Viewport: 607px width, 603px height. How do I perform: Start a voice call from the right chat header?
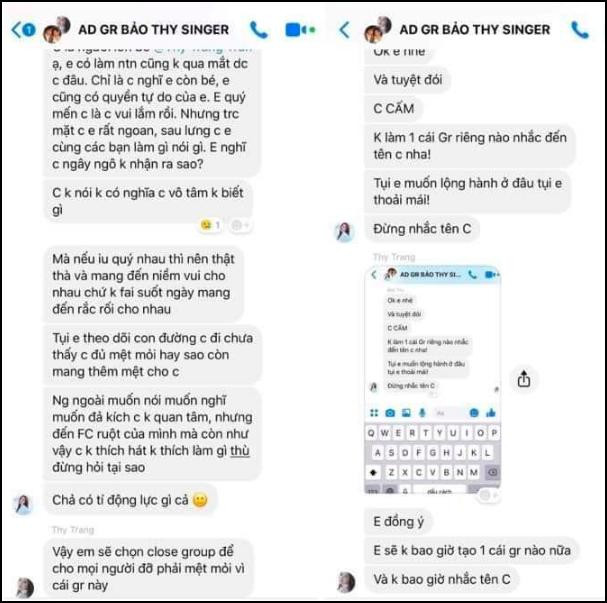coord(580,30)
